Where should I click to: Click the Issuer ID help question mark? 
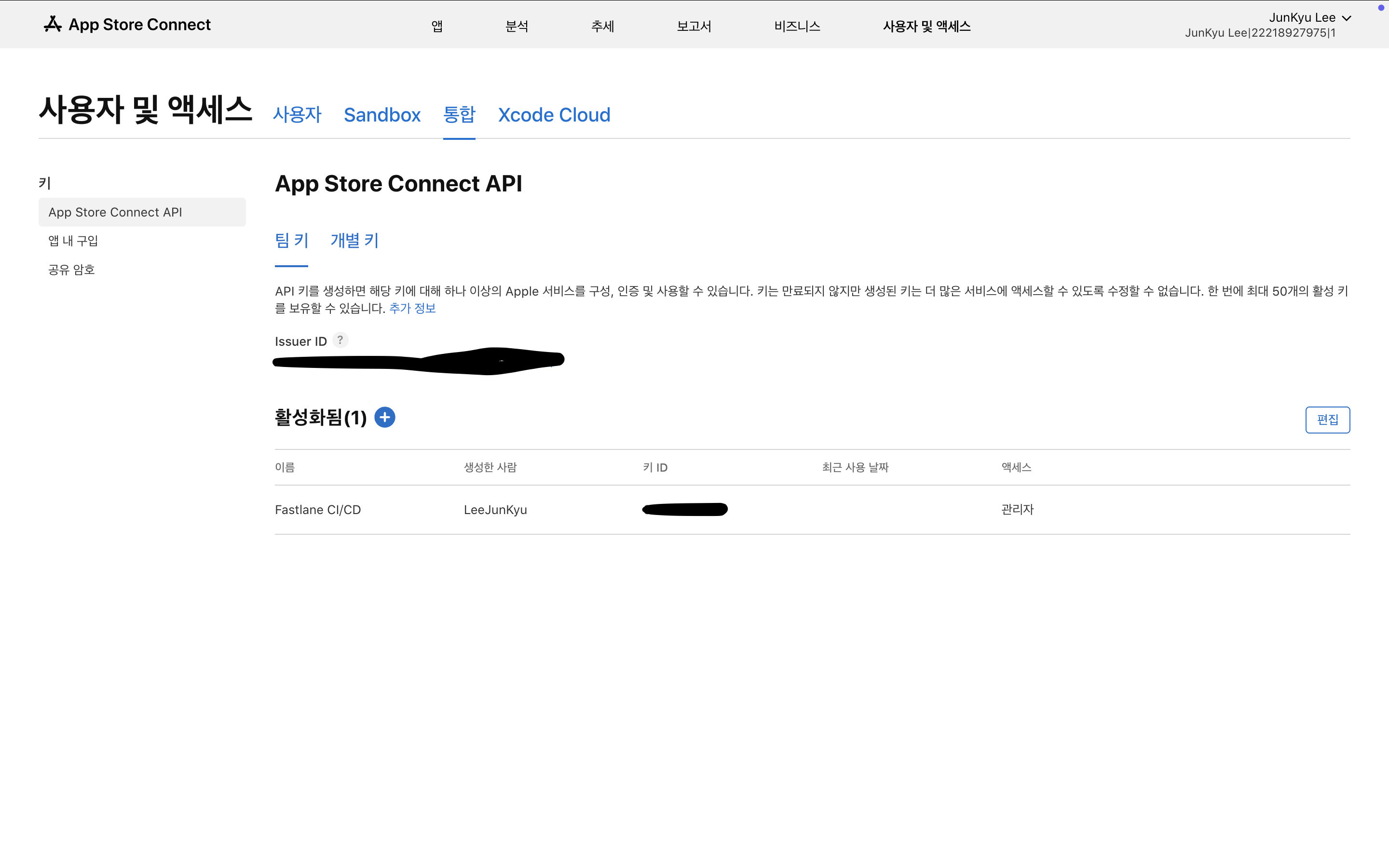click(340, 340)
